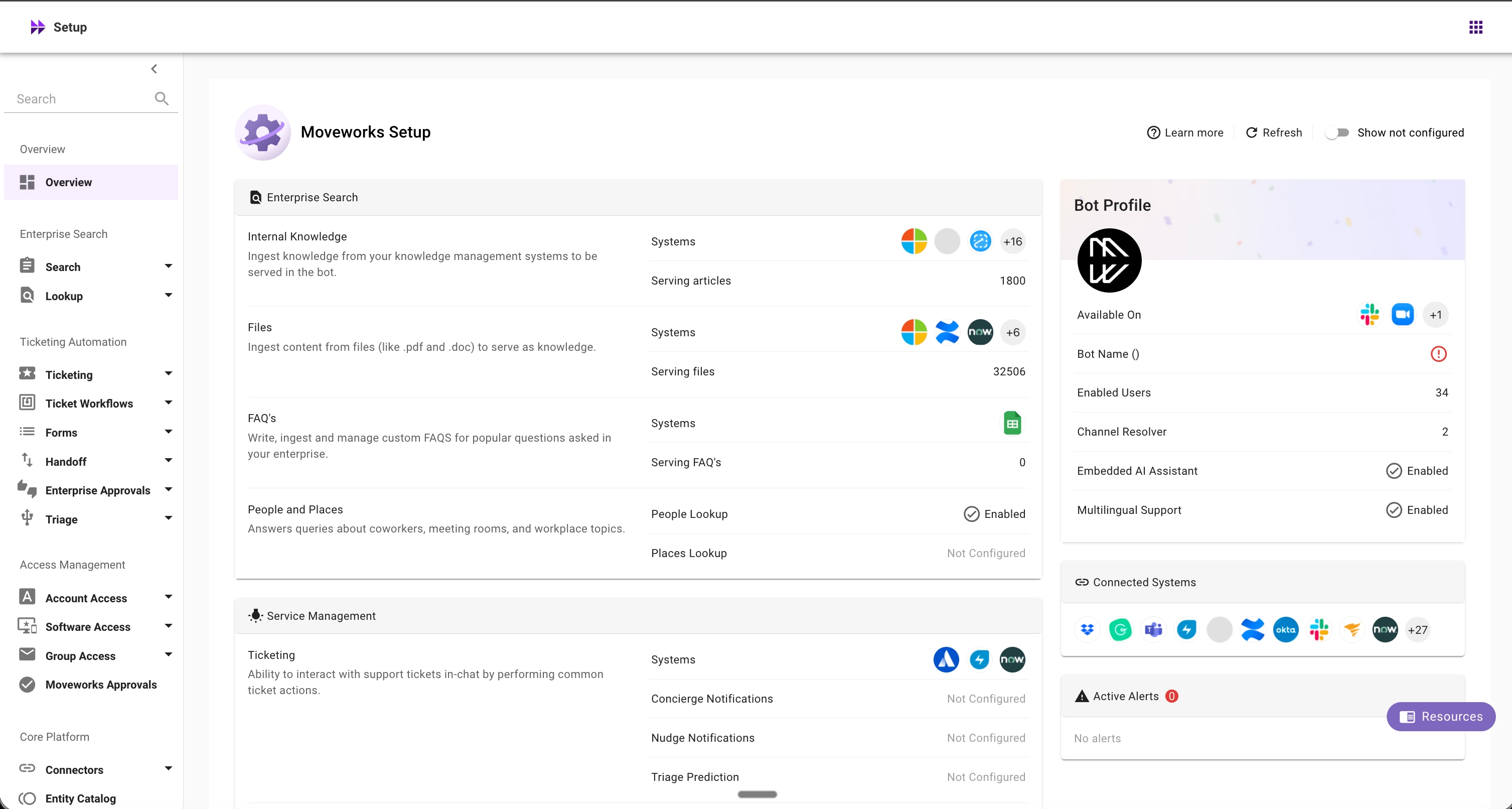Open the apps grid icon
The height and width of the screenshot is (809, 1512).
click(1475, 27)
